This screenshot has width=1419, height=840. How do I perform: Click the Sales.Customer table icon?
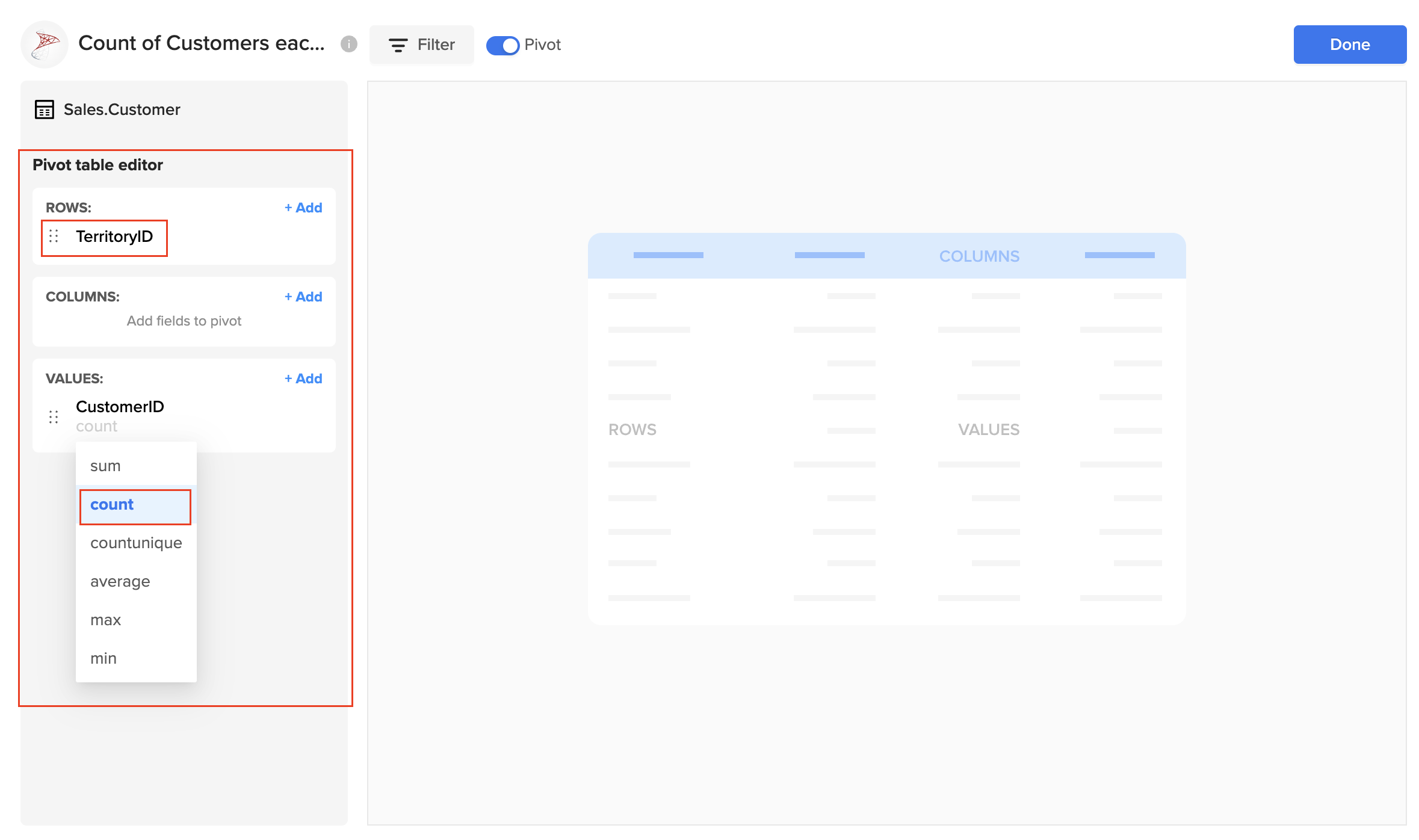click(43, 110)
